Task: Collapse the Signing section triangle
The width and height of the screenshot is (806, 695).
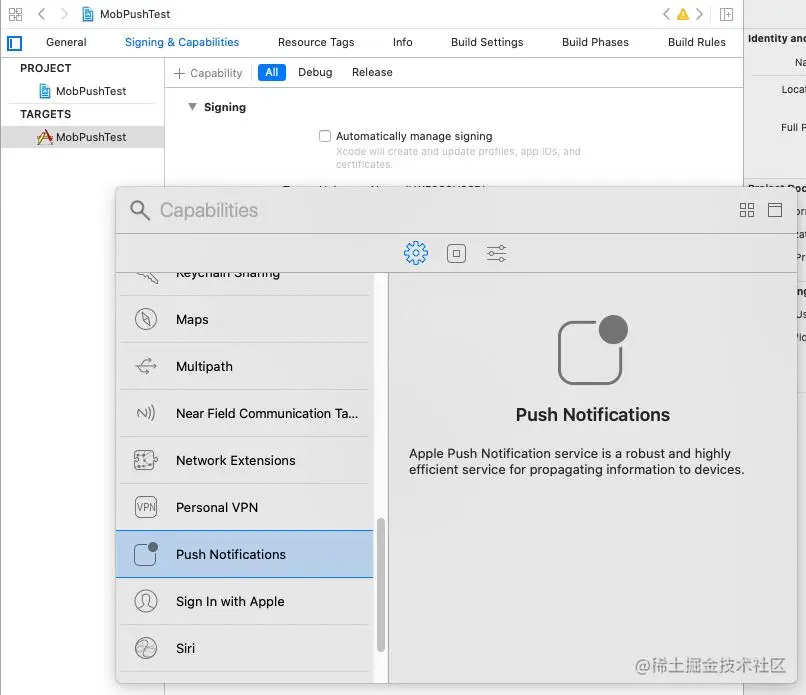Action: tap(192, 107)
